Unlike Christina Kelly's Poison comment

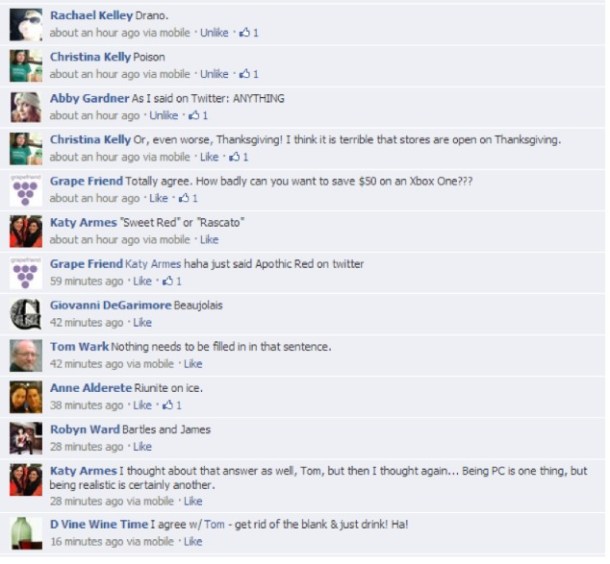(214, 74)
